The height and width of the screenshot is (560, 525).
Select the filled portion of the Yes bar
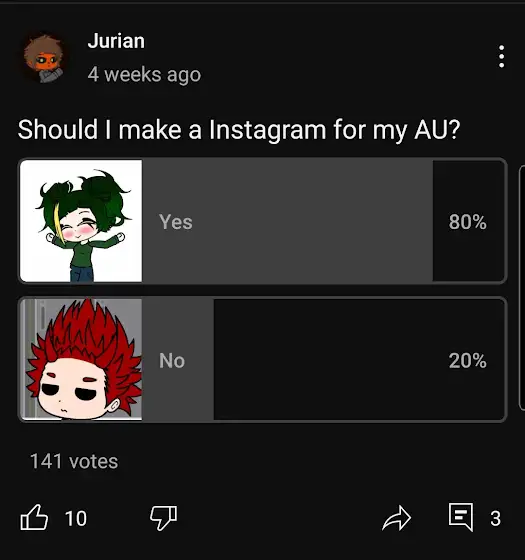(x=287, y=221)
